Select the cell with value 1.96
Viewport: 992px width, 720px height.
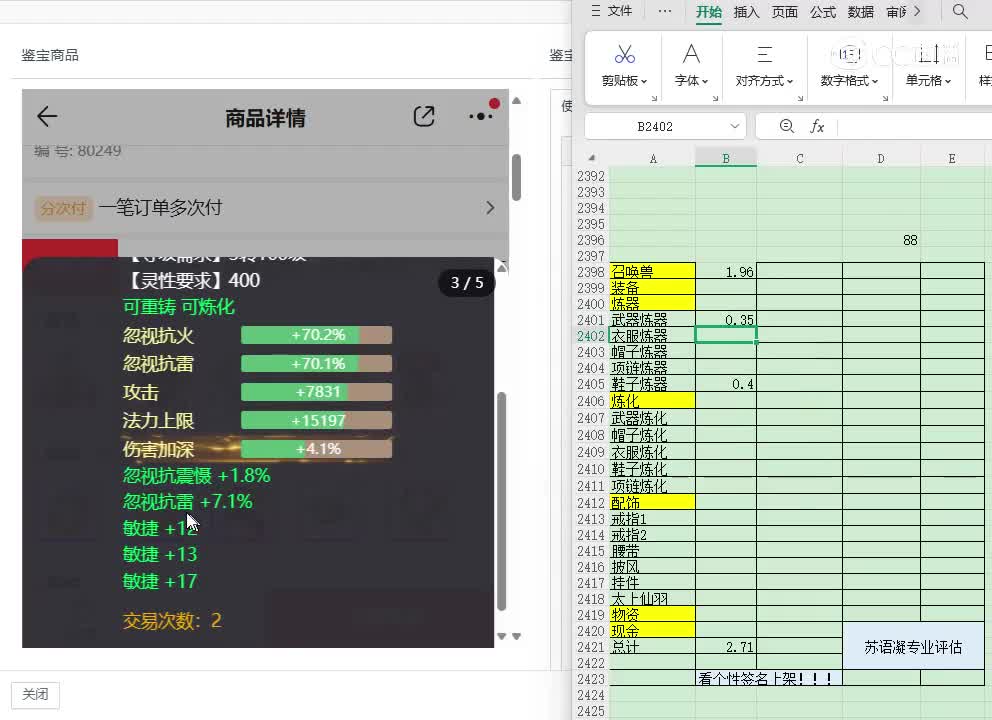(x=726, y=271)
